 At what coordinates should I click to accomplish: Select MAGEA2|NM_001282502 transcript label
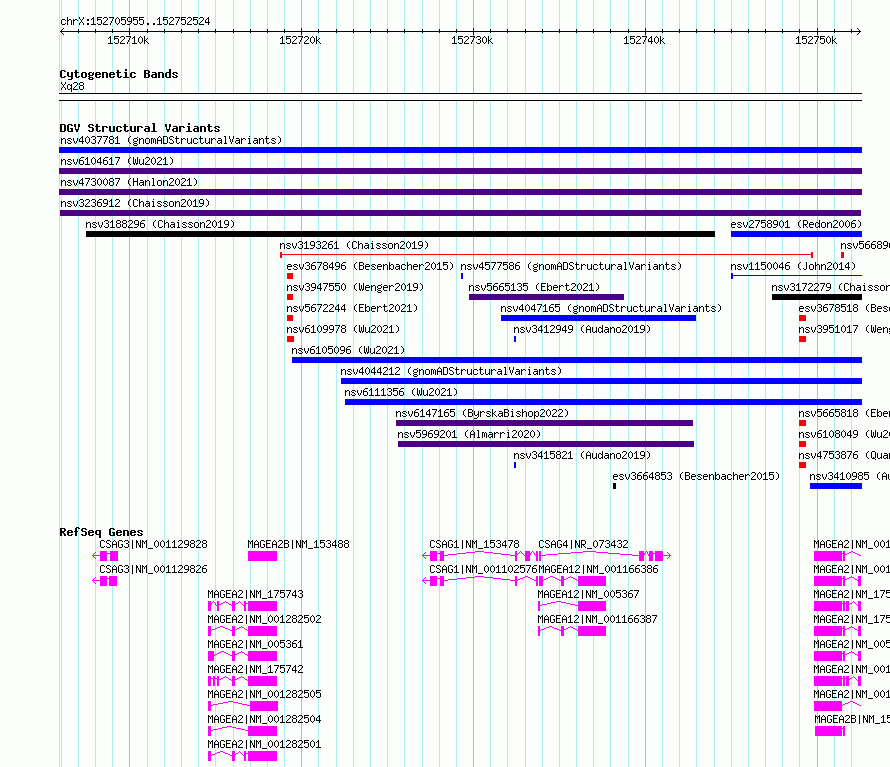pyautogui.click(x=264, y=619)
